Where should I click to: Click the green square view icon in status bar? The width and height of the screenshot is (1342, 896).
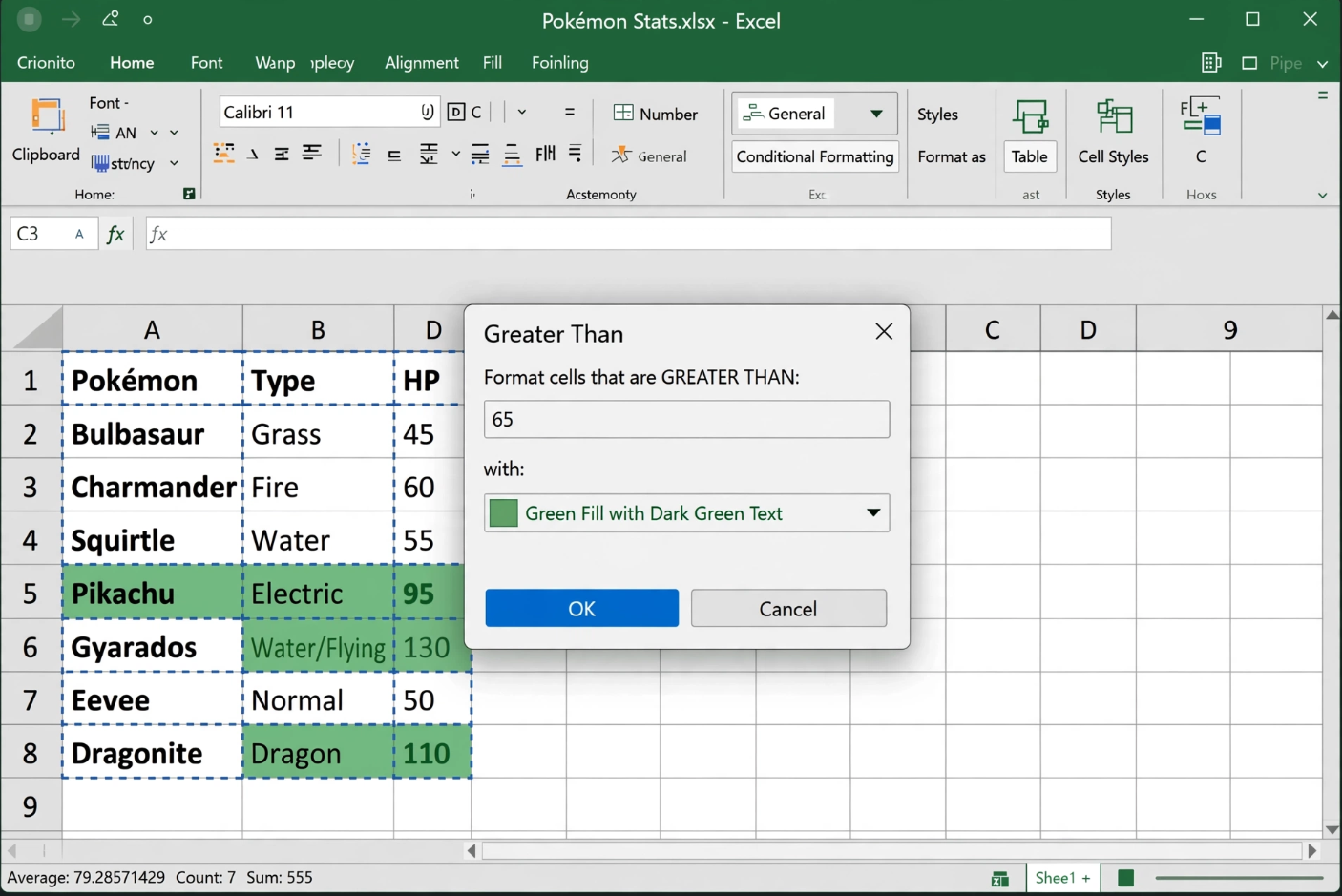(x=1126, y=878)
